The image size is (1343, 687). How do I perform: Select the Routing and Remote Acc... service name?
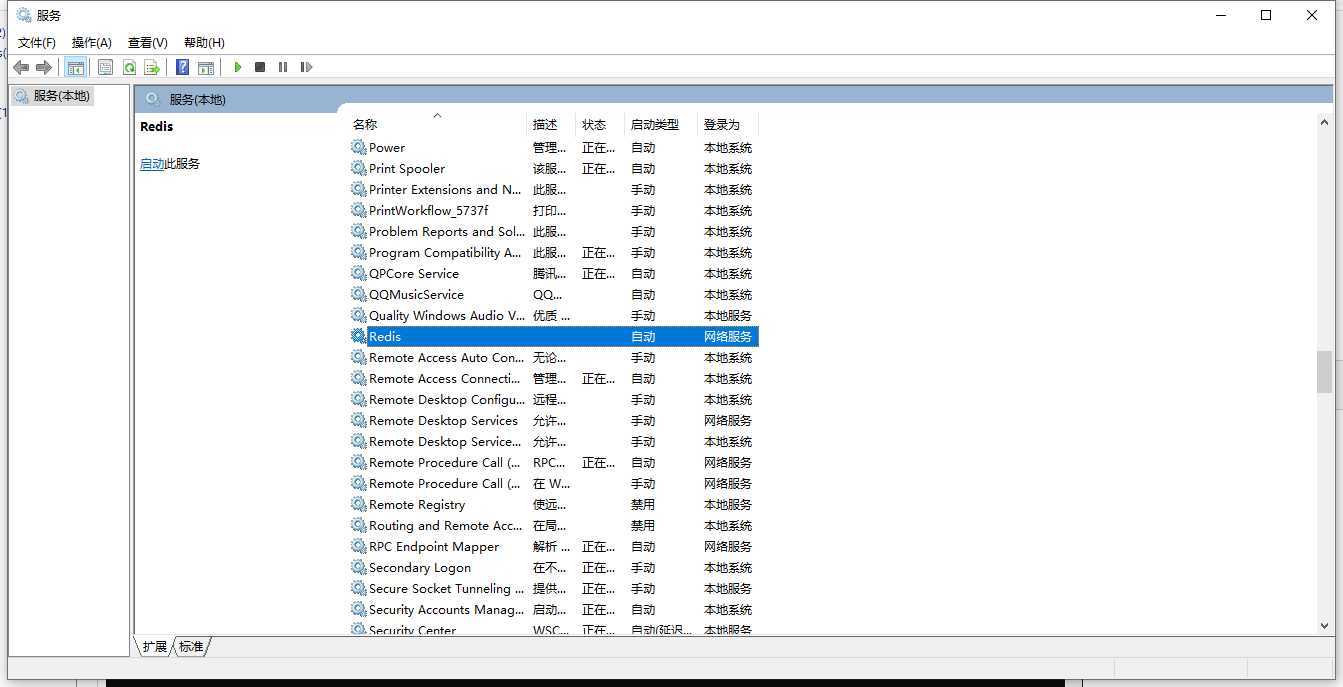445,525
